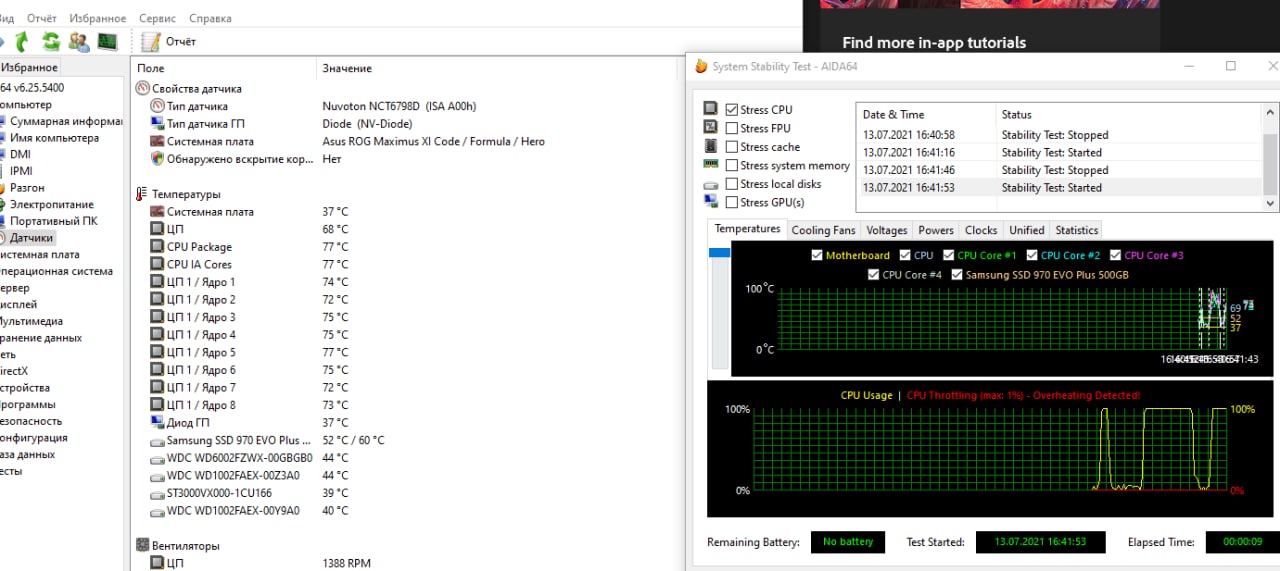Image resolution: width=1280 pixels, height=571 pixels.
Task: Switch to the Voltages tab
Action: click(887, 230)
